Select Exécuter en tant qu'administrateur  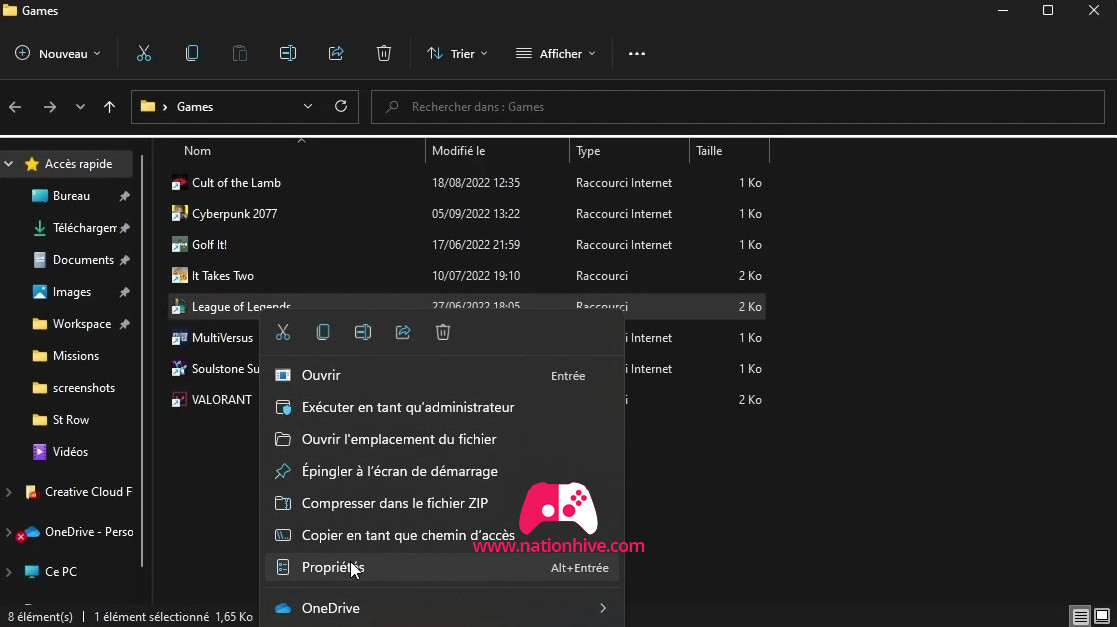point(442,408)
